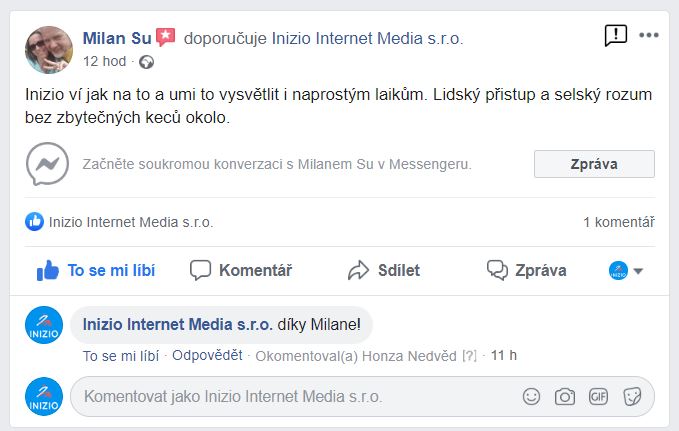Toggle "To se mi líbí" on the post
Screen dimensions: 679x431
pos(96,270)
